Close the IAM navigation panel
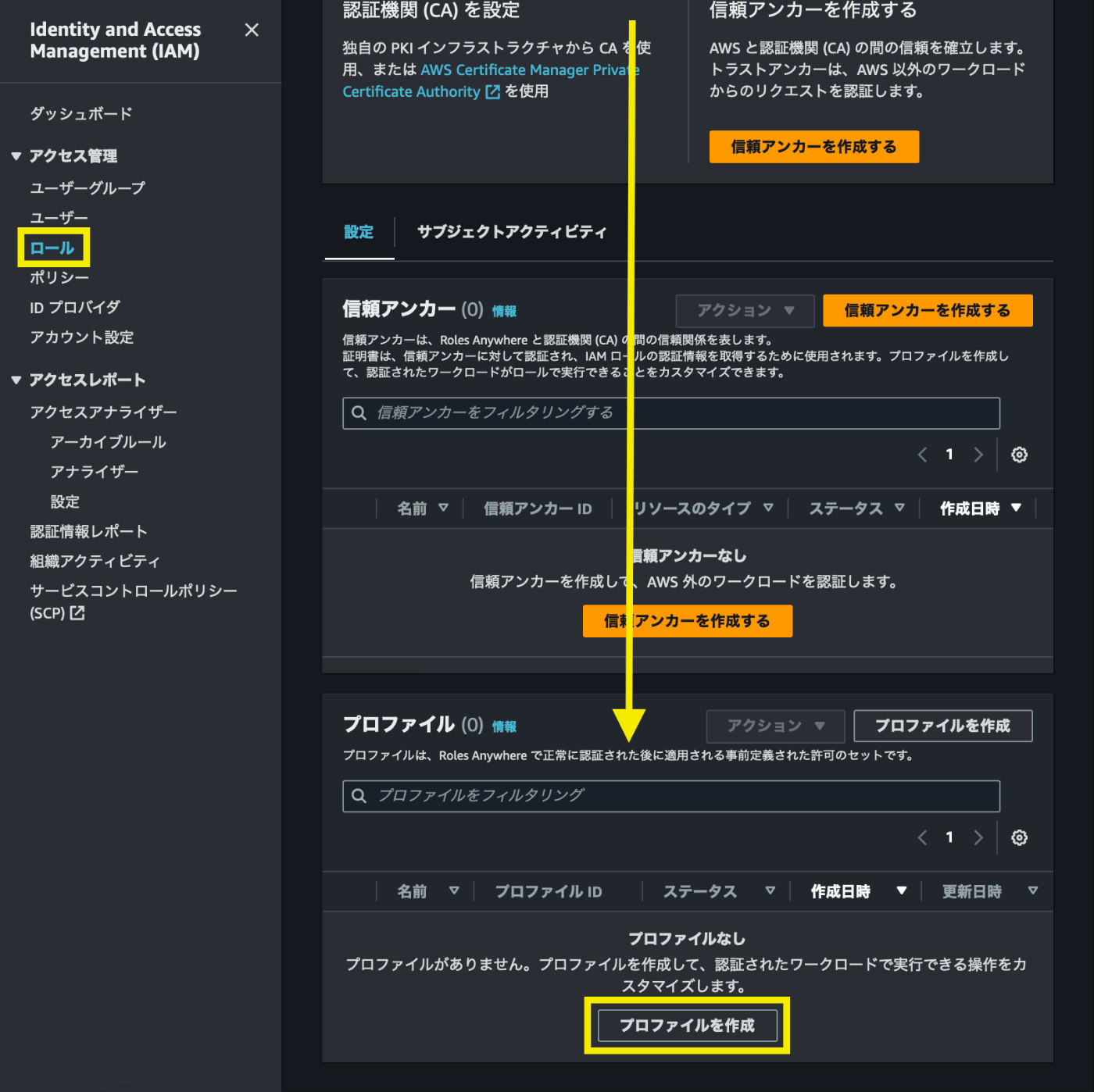Image resolution: width=1094 pixels, height=1092 pixels. click(x=252, y=30)
